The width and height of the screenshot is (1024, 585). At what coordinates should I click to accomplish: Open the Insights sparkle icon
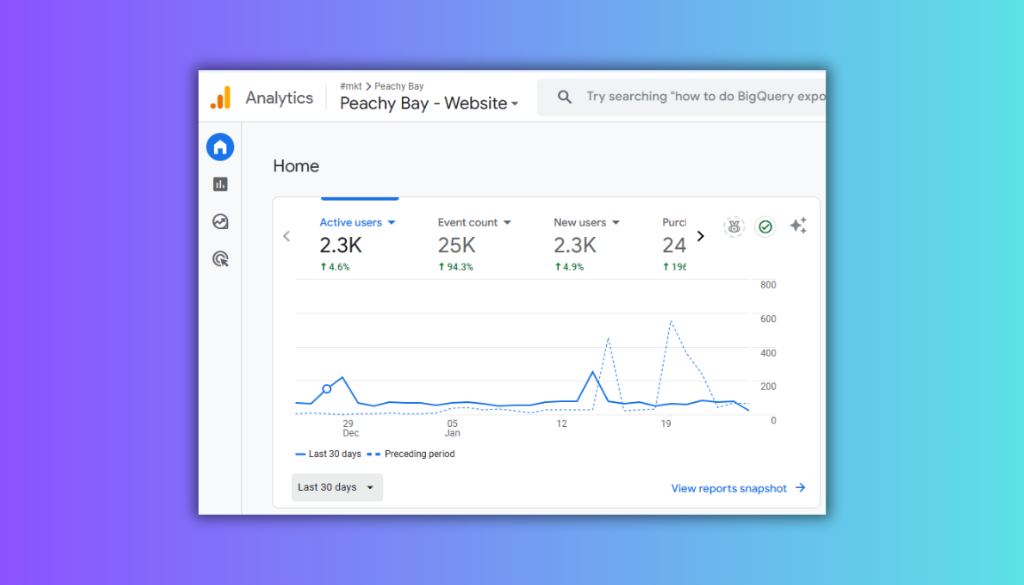[x=798, y=226]
